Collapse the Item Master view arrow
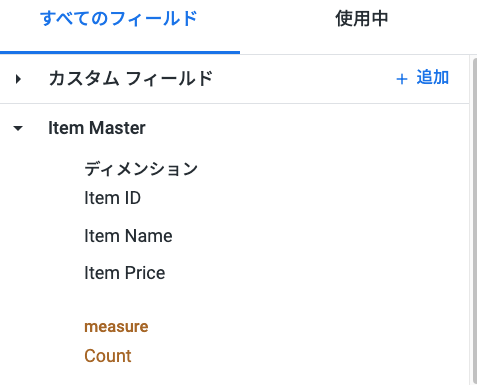 [x=18, y=128]
